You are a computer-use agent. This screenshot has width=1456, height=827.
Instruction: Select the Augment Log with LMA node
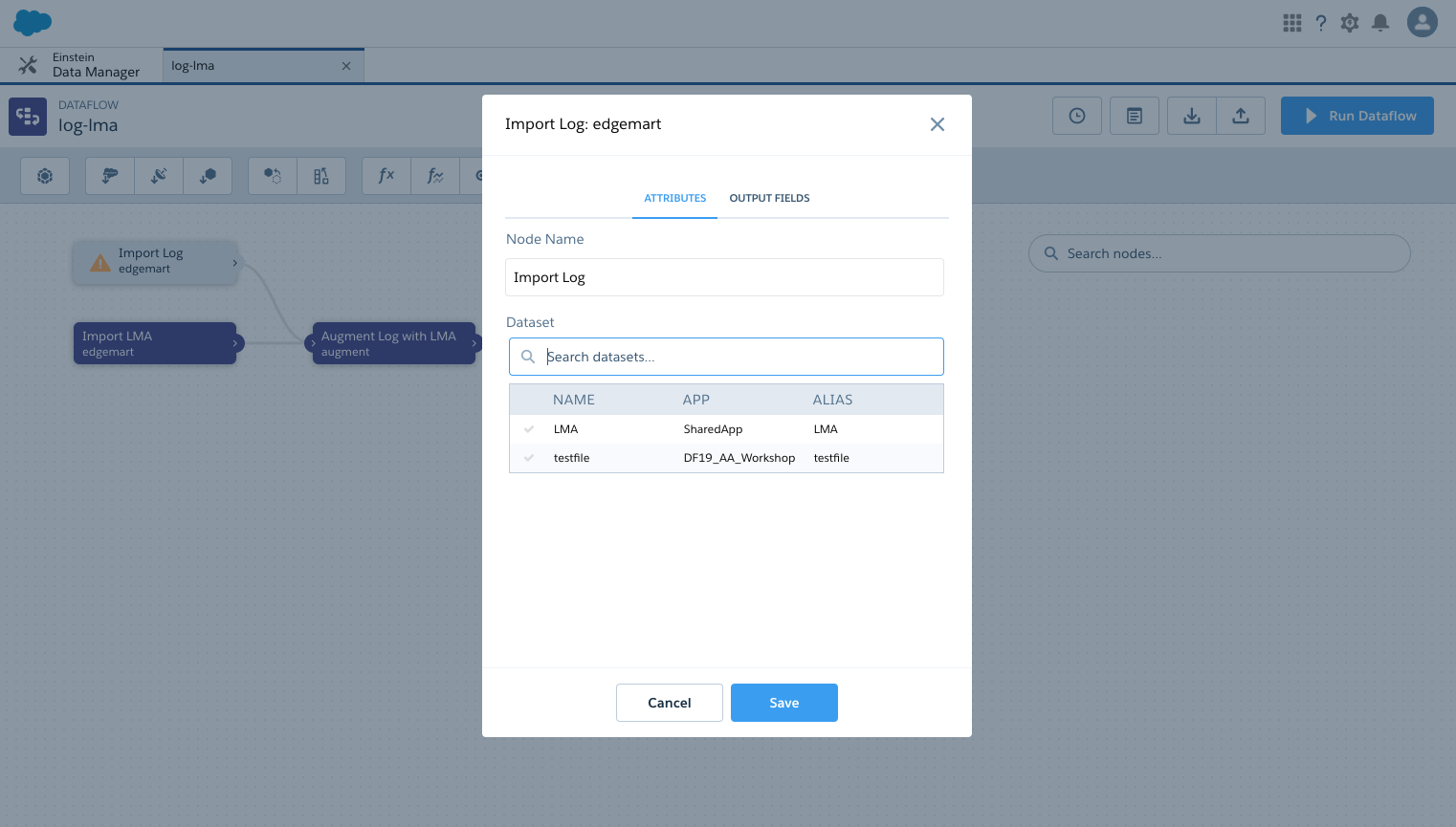[x=394, y=343]
